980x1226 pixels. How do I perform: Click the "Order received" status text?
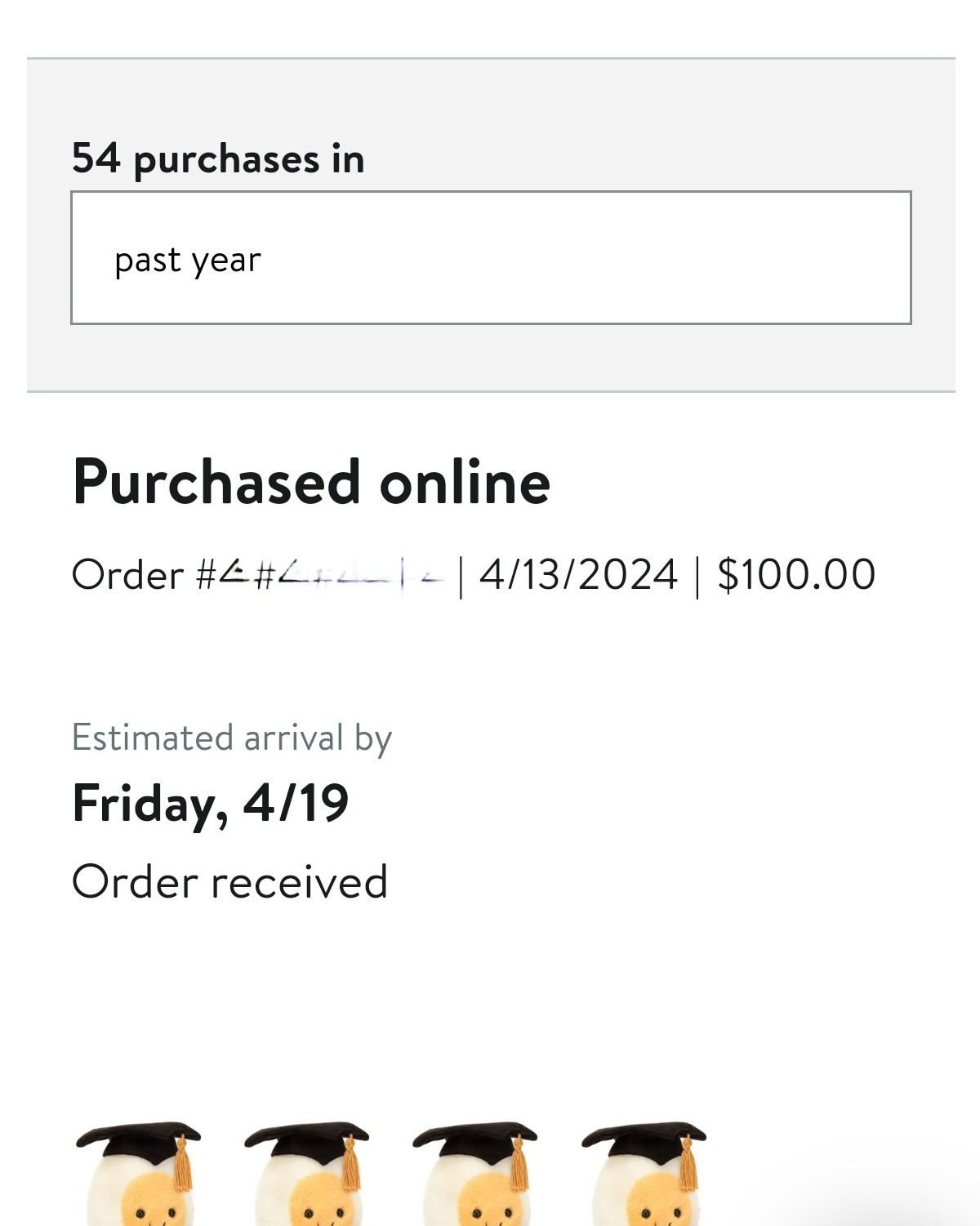[x=229, y=882]
